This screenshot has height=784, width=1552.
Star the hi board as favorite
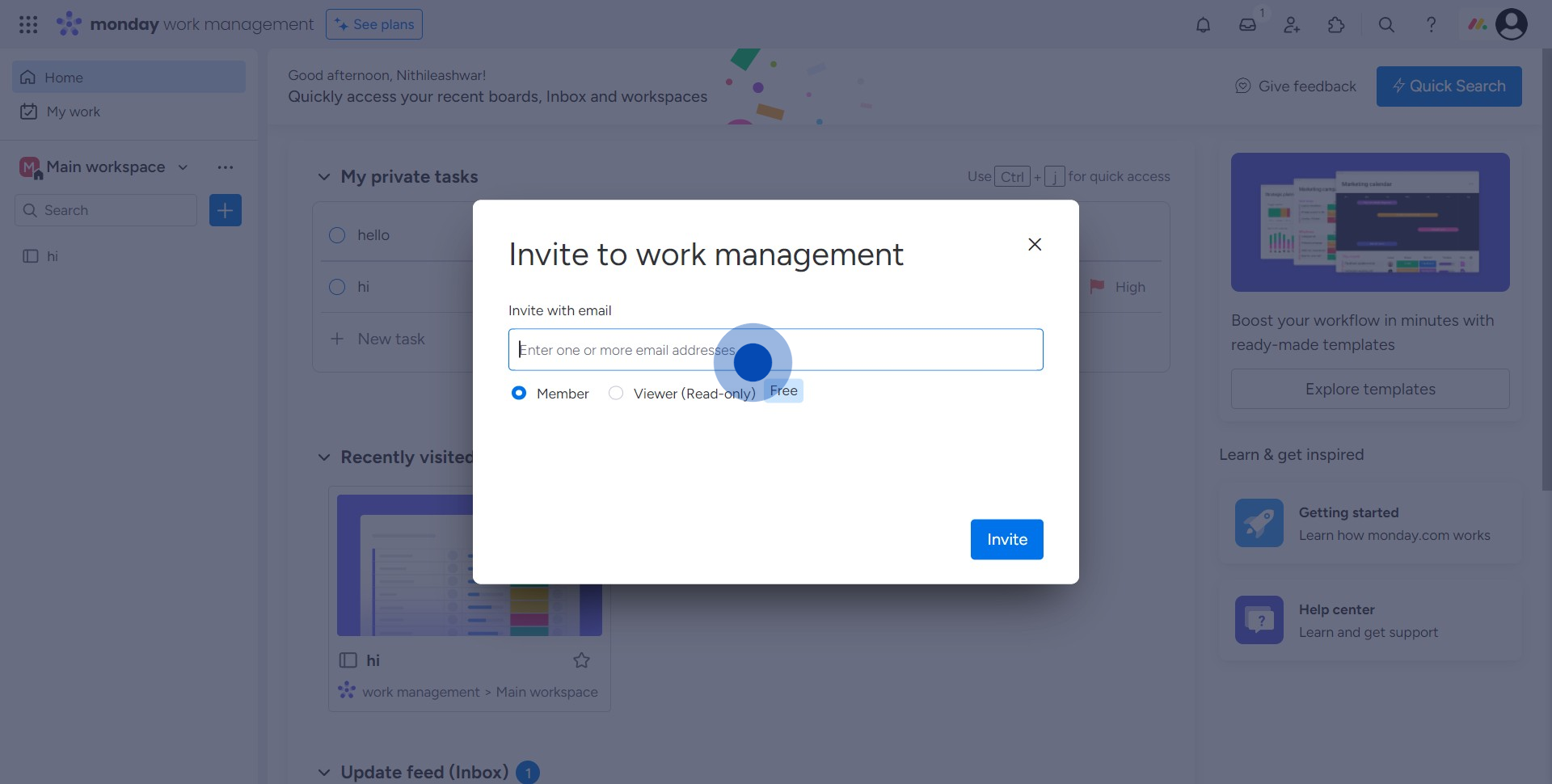click(x=581, y=660)
